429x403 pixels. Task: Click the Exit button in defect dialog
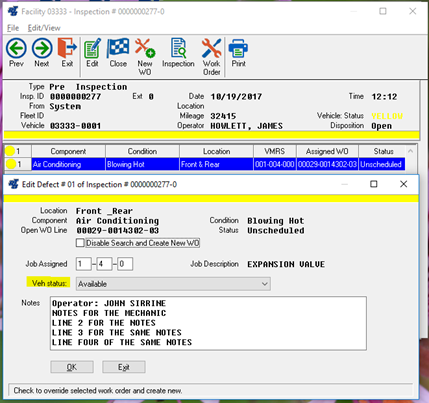[124, 367]
